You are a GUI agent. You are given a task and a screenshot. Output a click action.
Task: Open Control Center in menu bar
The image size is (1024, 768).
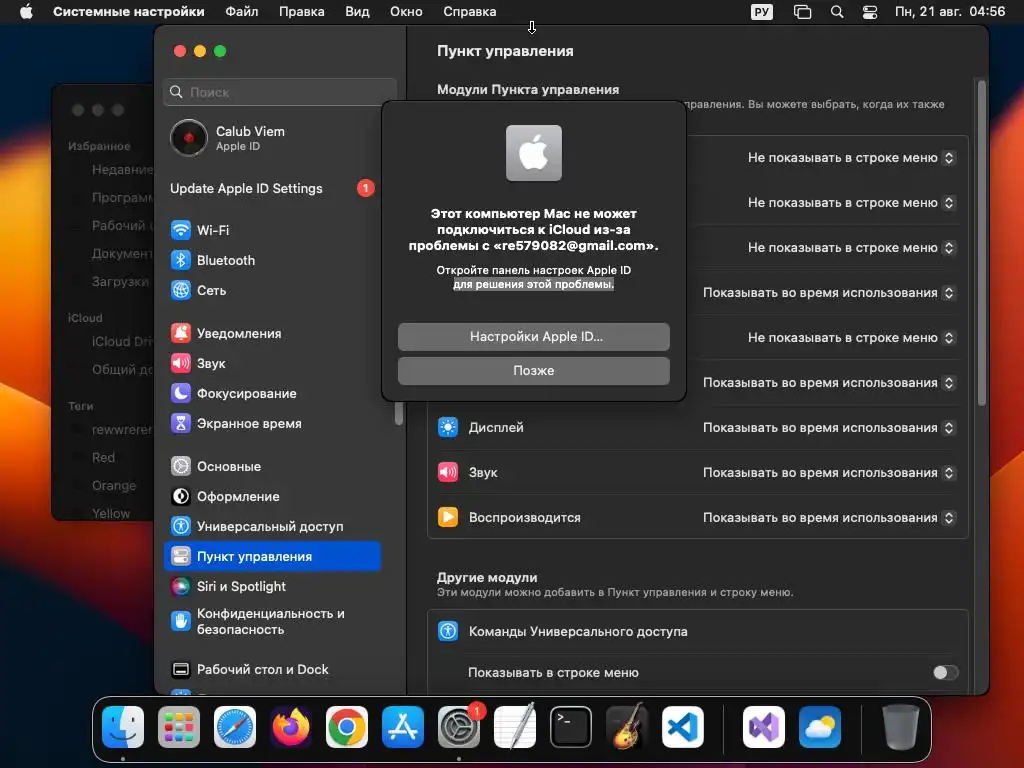click(869, 12)
